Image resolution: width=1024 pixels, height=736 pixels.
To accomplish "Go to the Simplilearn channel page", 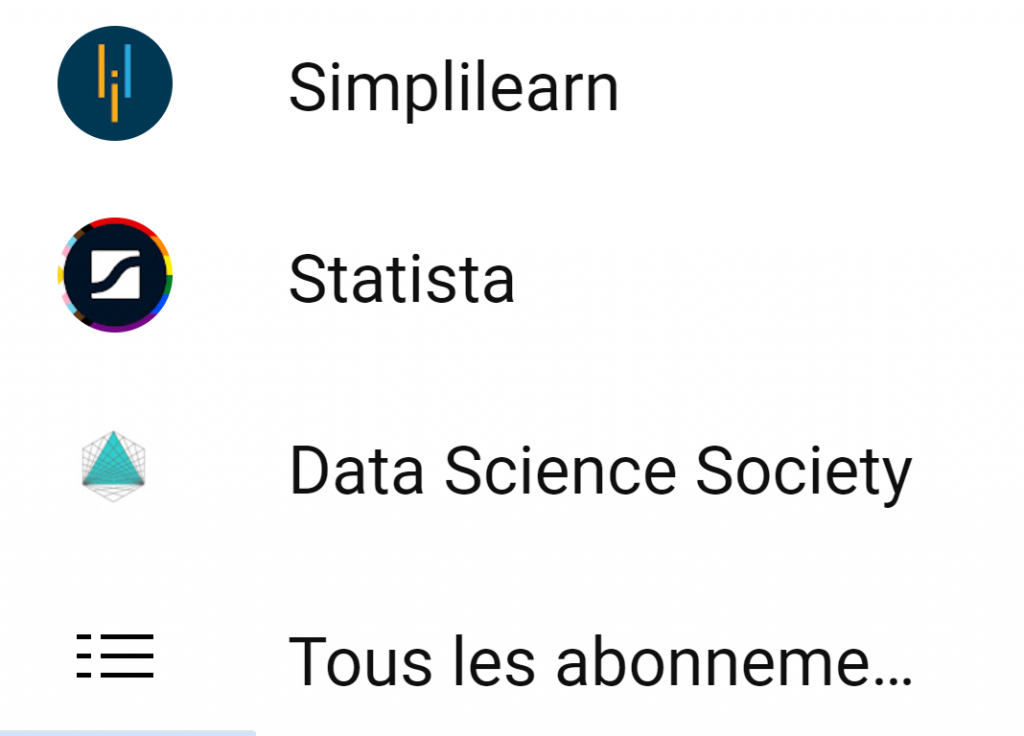I will (453, 88).
